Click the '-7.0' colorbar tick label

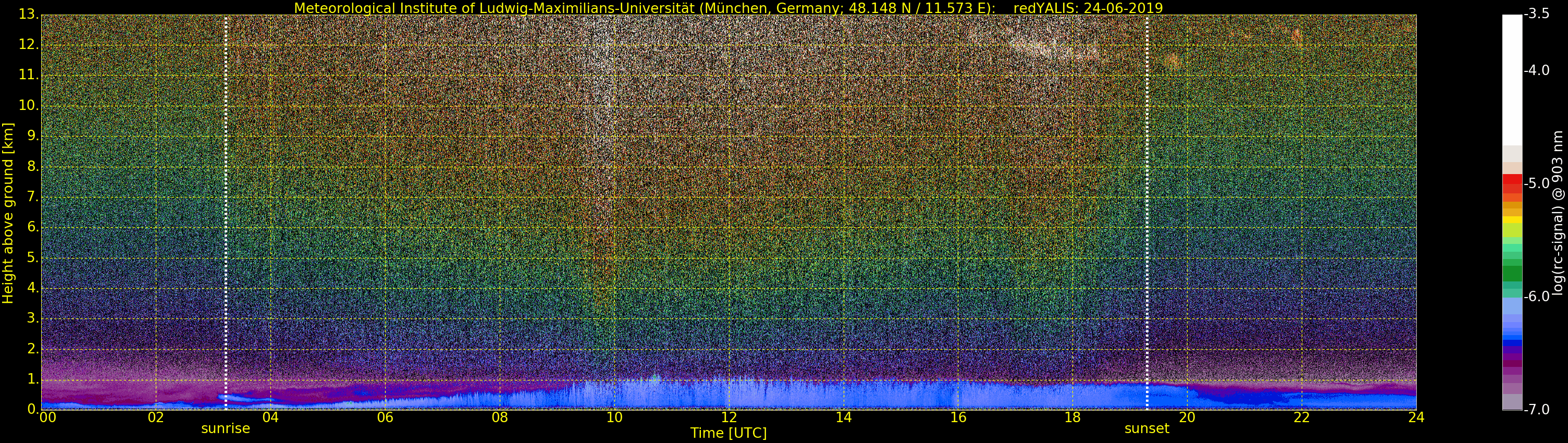point(1537,410)
